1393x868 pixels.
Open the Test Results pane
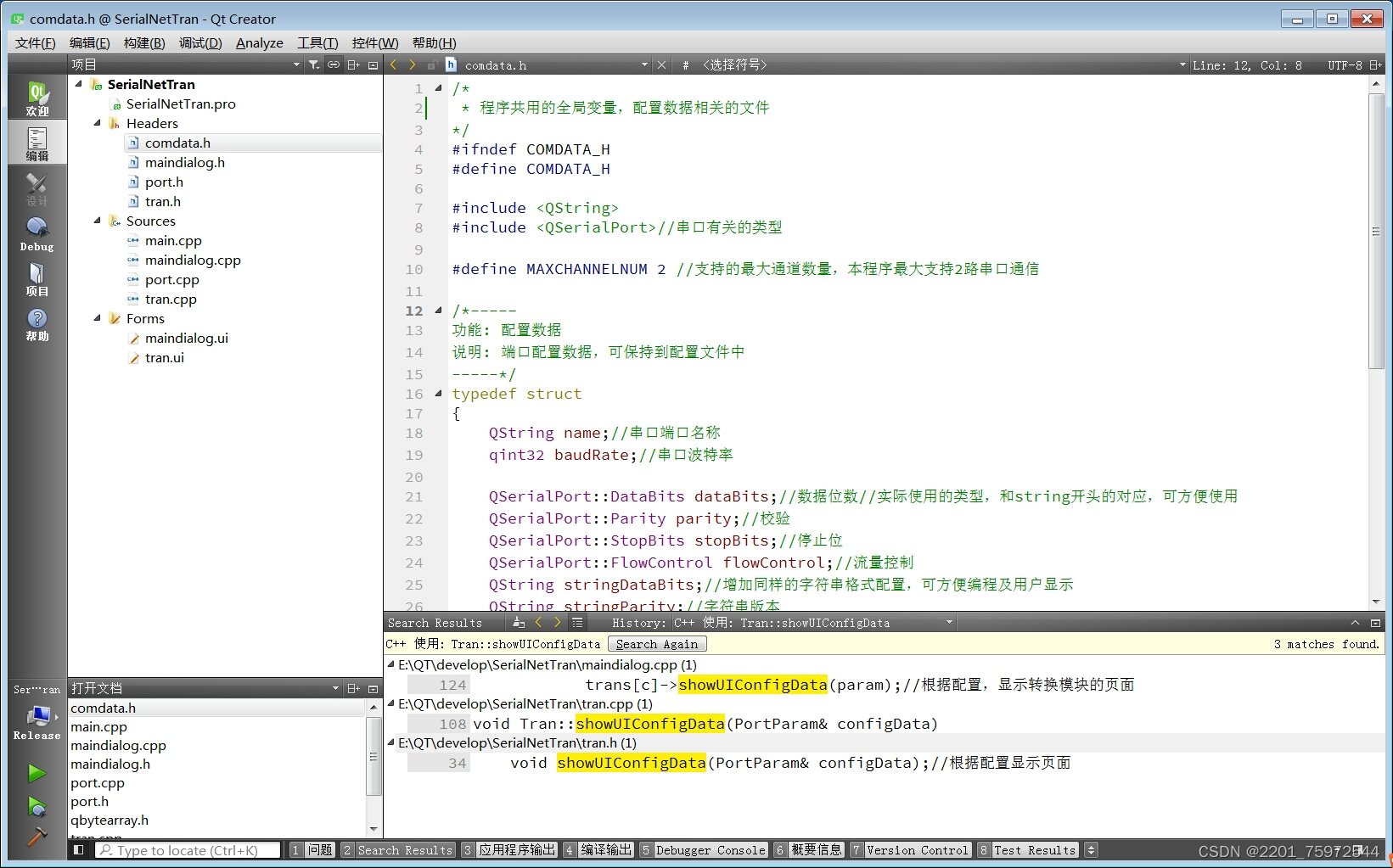point(1027,849)
